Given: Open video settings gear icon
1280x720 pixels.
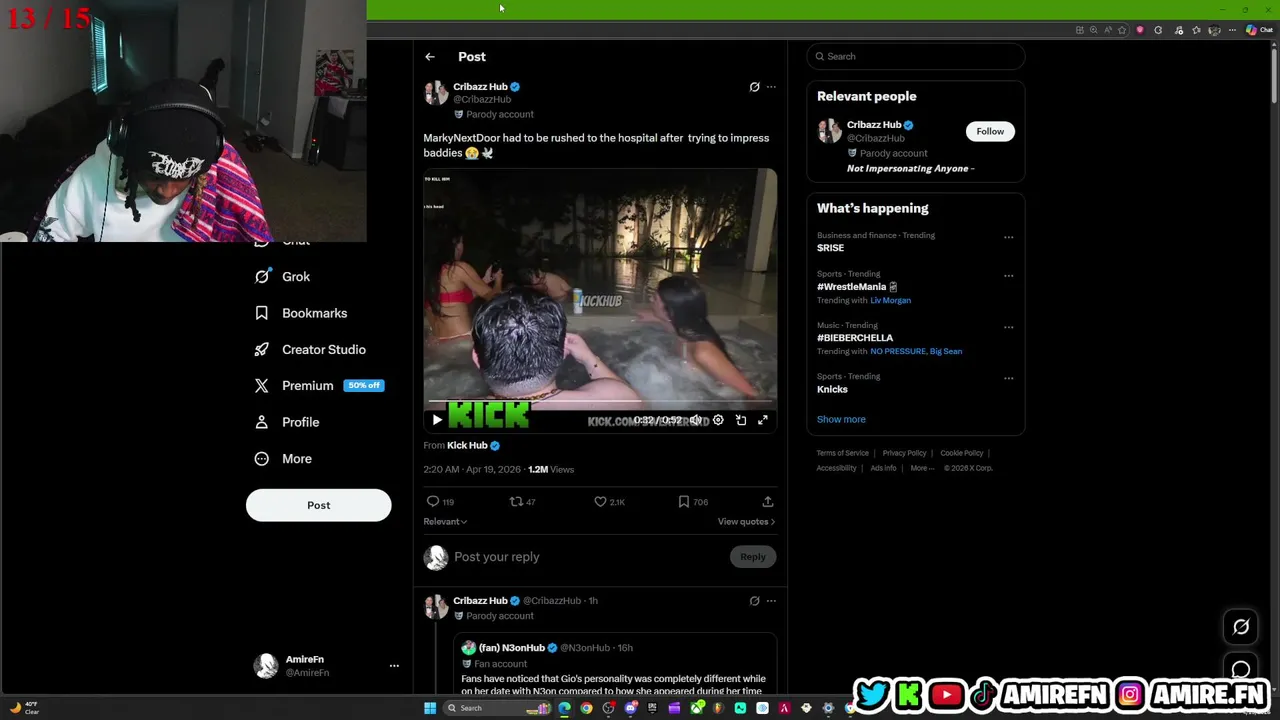Looking at the screenshot, I should 718,420.
